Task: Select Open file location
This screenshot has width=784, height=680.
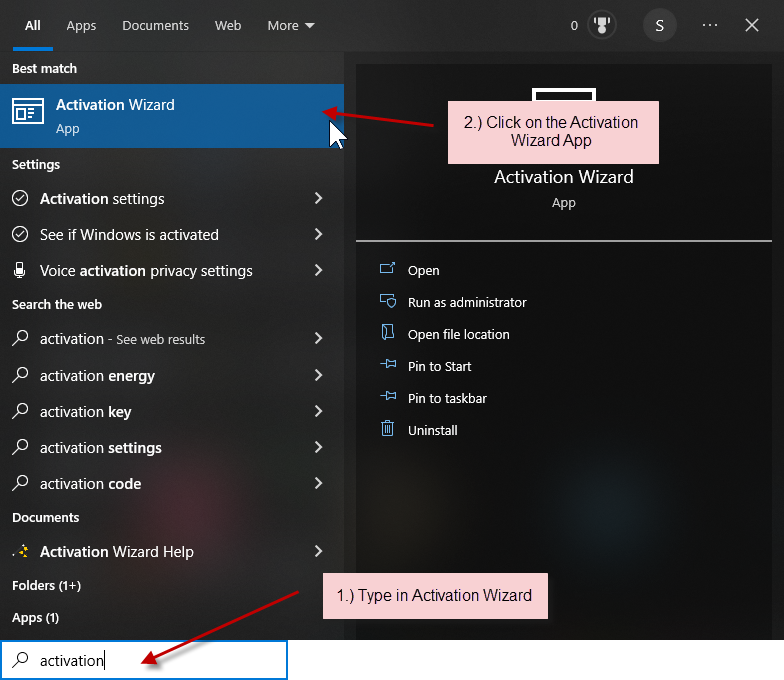Action: [458, 334]
